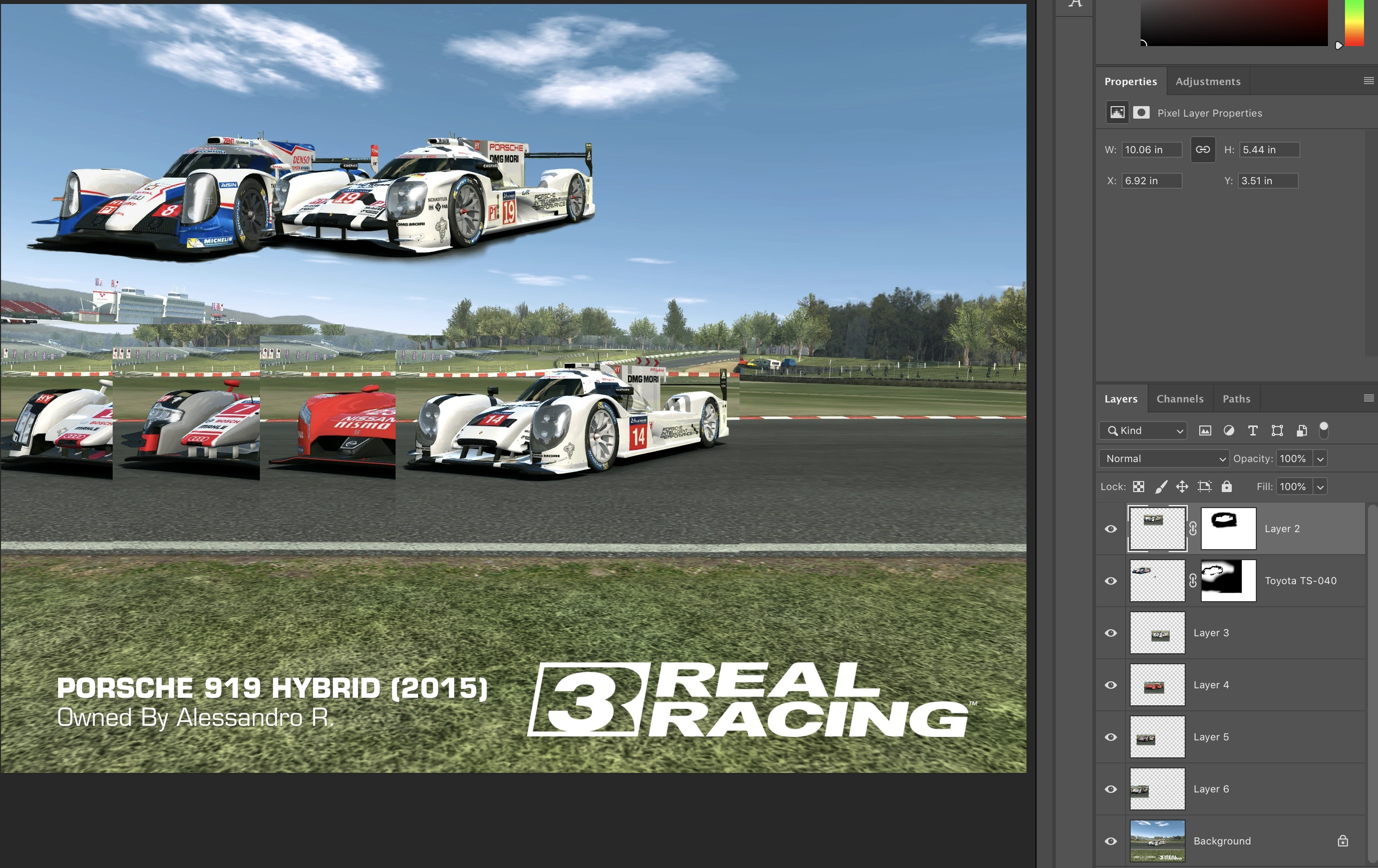
Task: Switch to the Channels tab
Action: coord(1179,399)
